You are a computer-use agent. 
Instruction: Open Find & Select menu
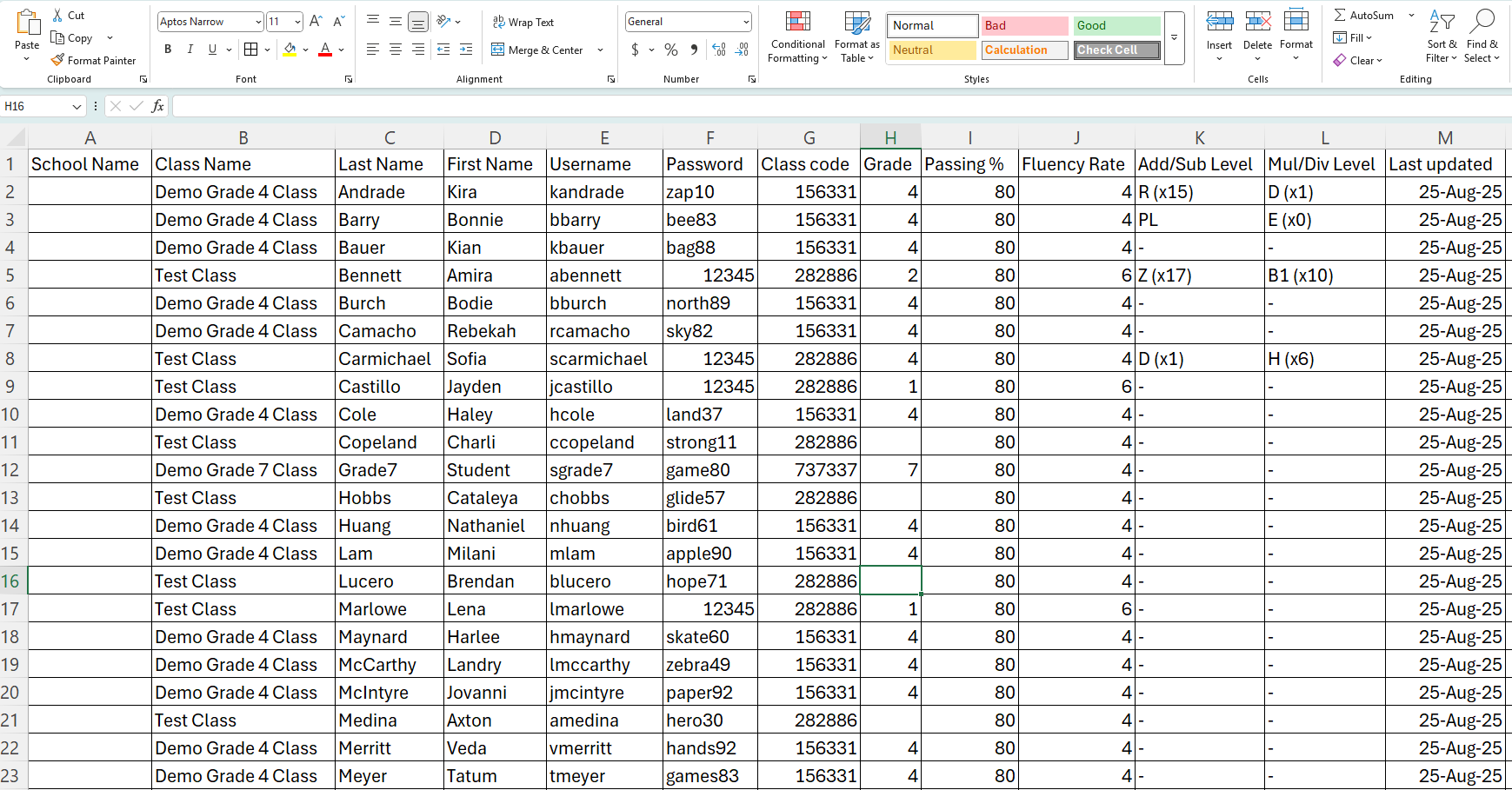click(1482, 37)
